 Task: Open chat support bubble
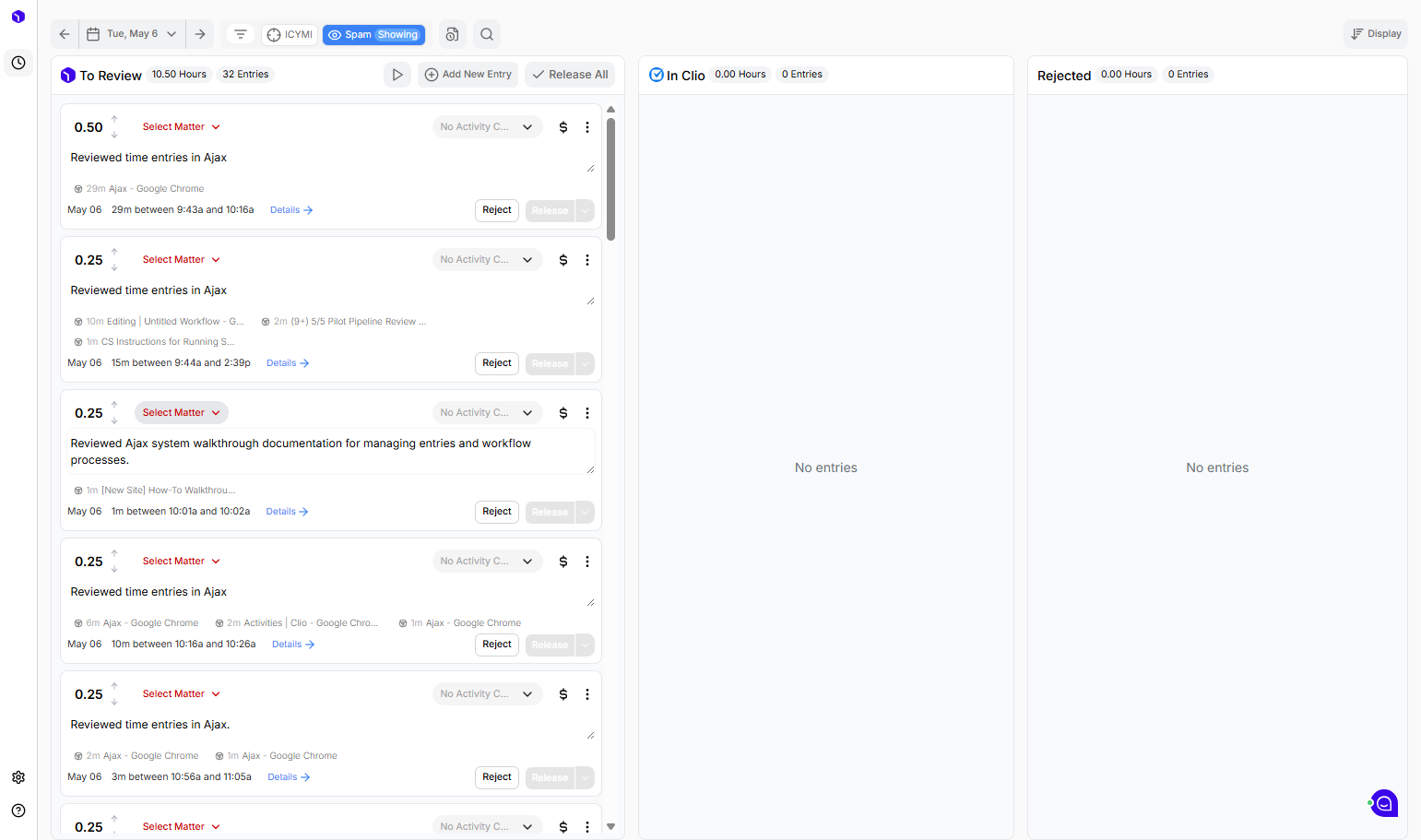[1384, 803]
